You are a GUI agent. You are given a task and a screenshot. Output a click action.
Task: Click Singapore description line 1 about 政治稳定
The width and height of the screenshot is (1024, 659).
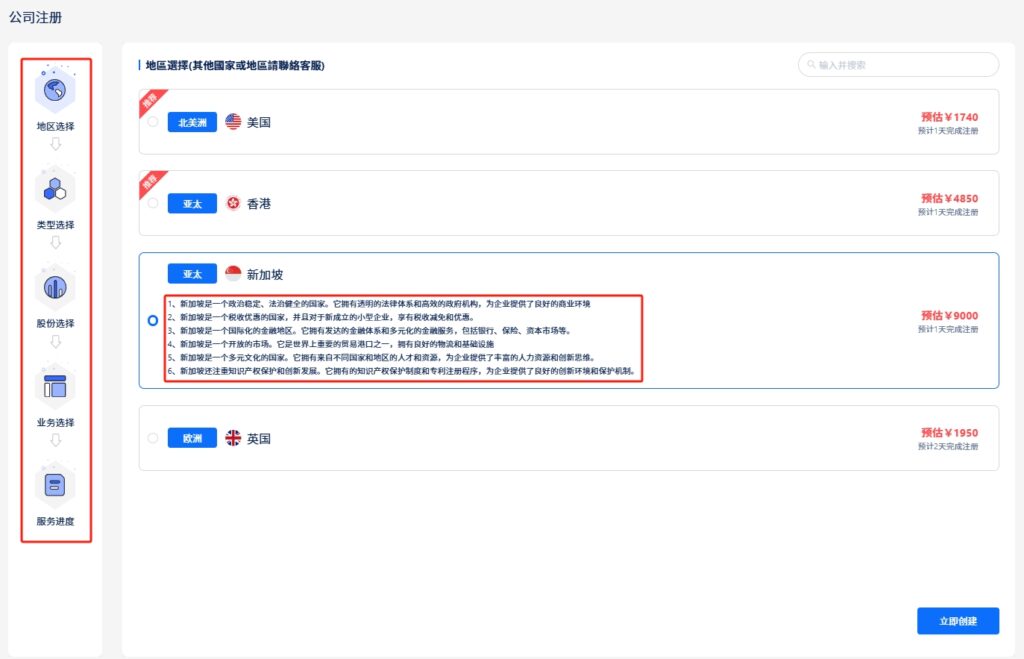(379, 304)
